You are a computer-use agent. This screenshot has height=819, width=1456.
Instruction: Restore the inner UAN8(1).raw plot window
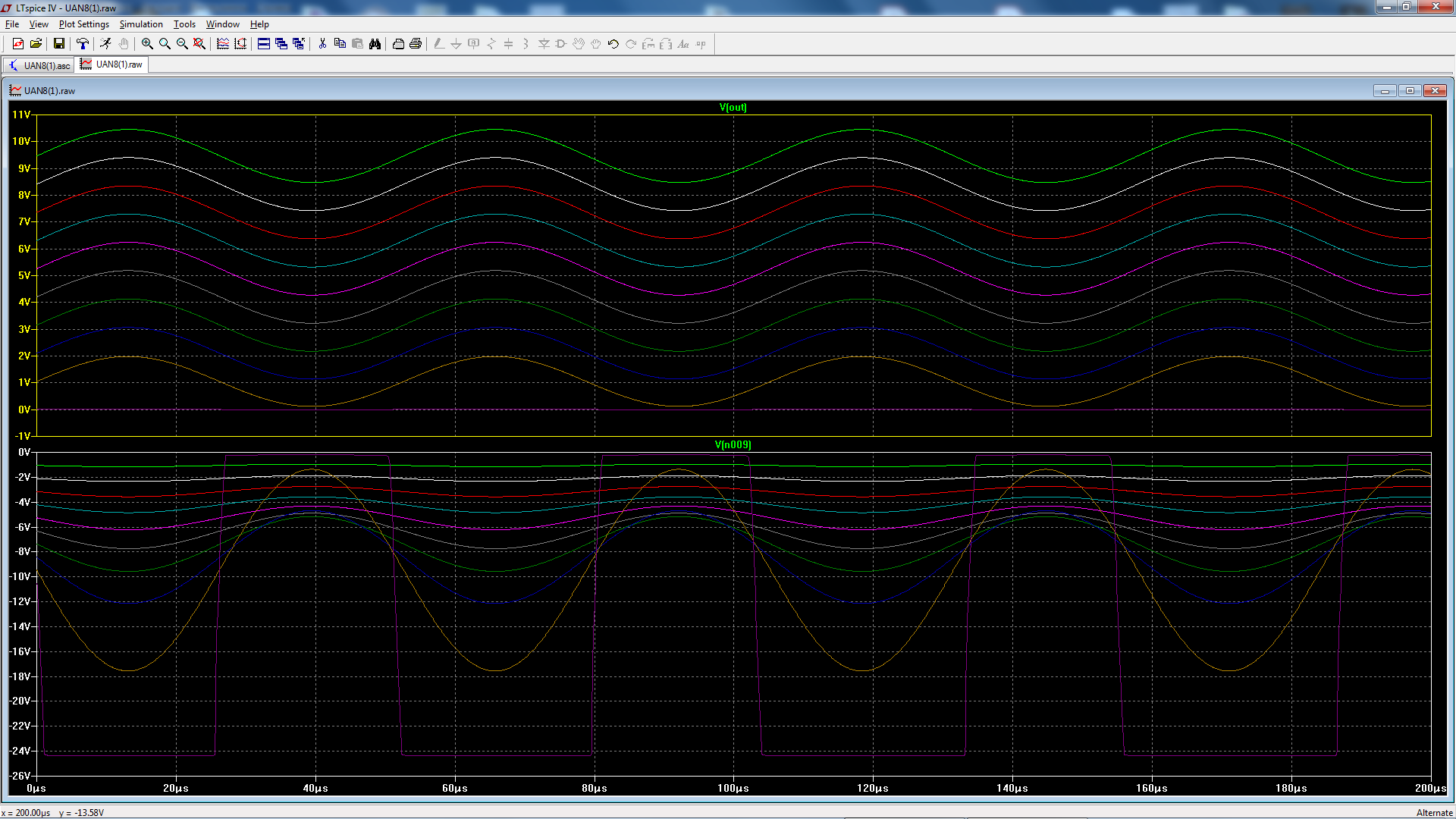click(x=1410, y=91)
